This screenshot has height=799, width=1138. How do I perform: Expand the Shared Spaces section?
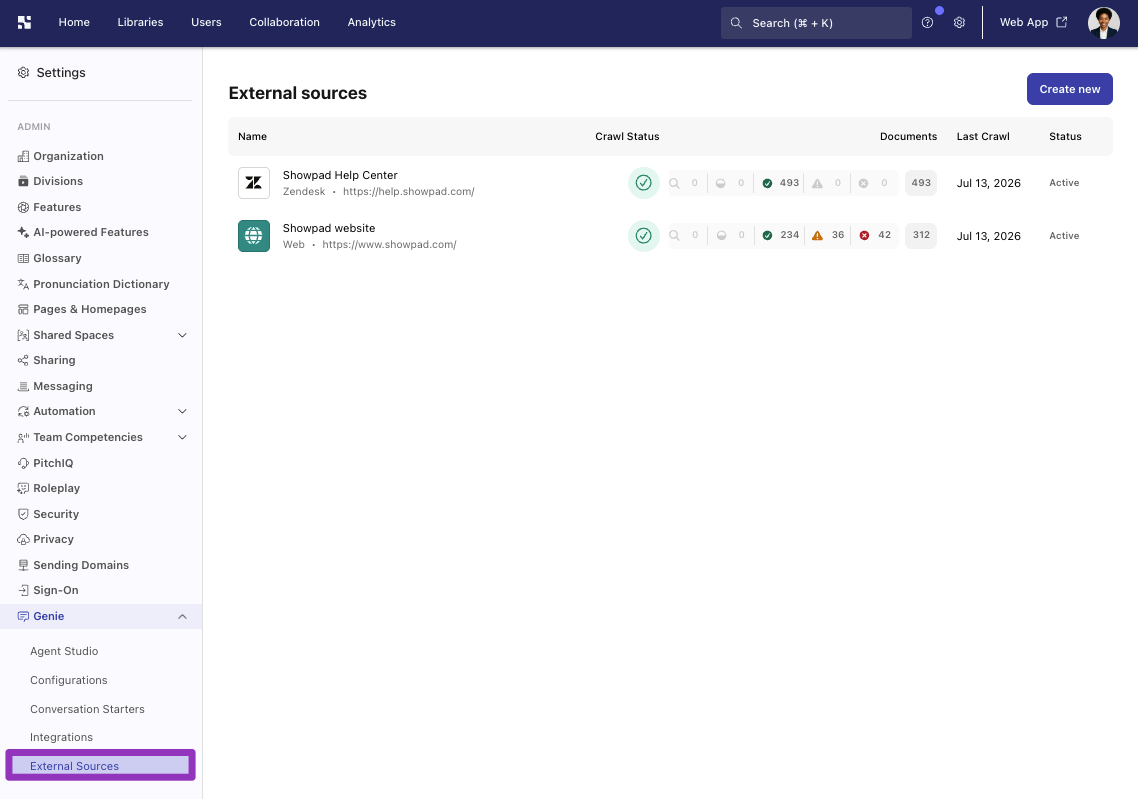182,335
